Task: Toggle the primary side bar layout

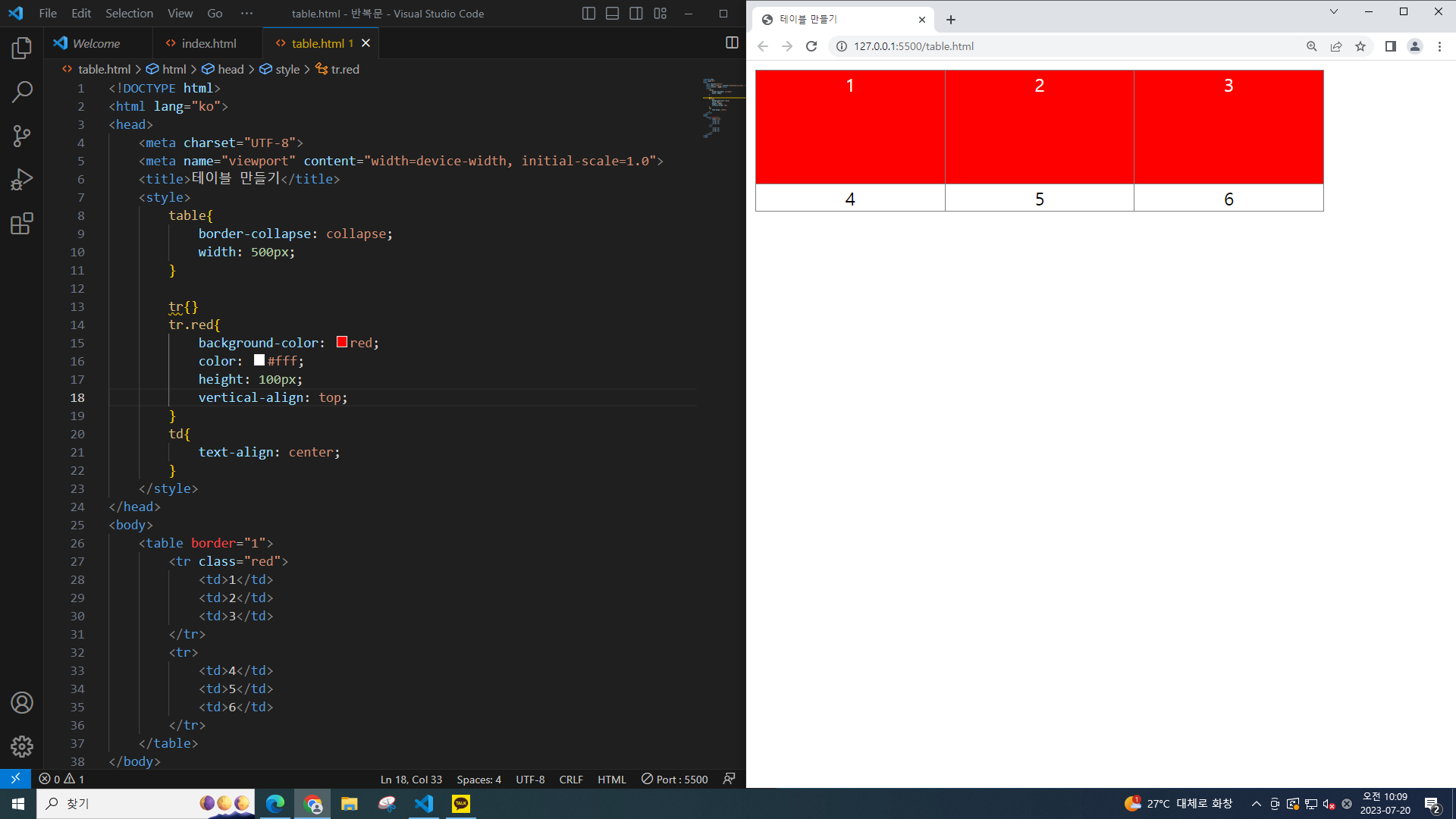Action: tap(588, 14)
